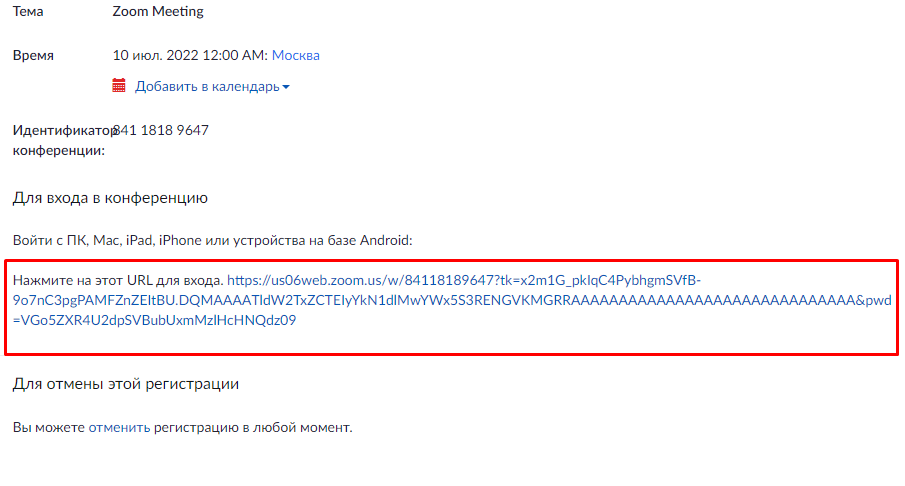Click the caret arrow beside Добавить в календарь
The image size is (905, 486).
pyautogui.click(x=286, y=87)
